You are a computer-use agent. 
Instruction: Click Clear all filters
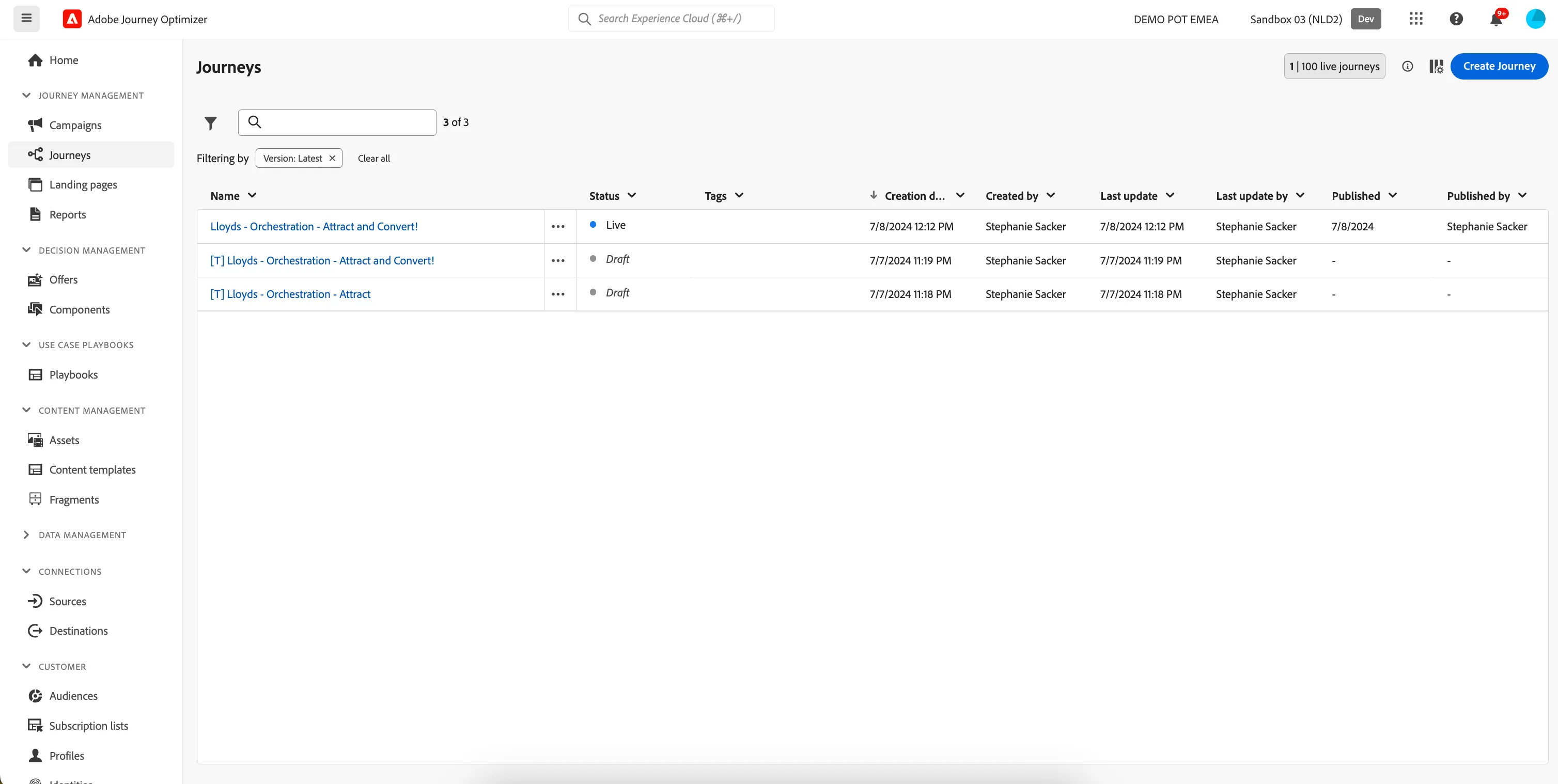click(x=374, y=159)
